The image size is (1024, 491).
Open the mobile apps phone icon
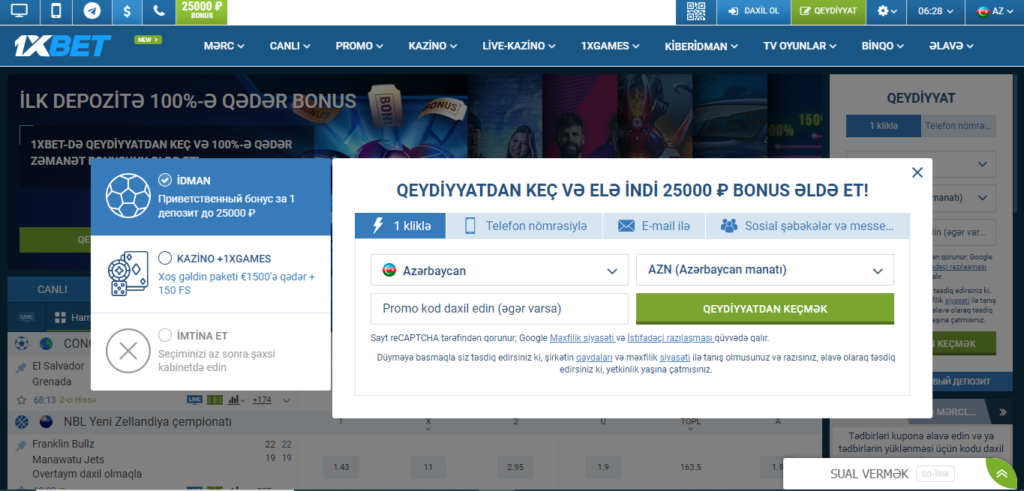(57, 11)
